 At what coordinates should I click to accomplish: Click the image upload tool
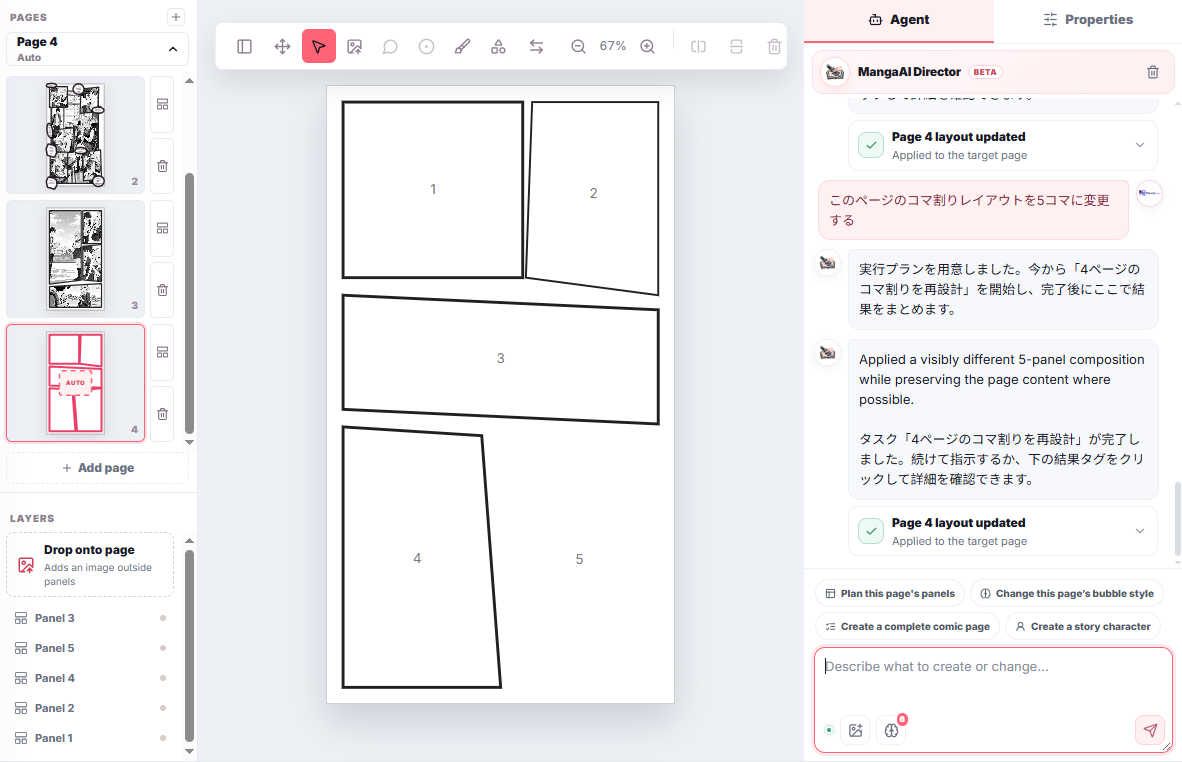354,47
